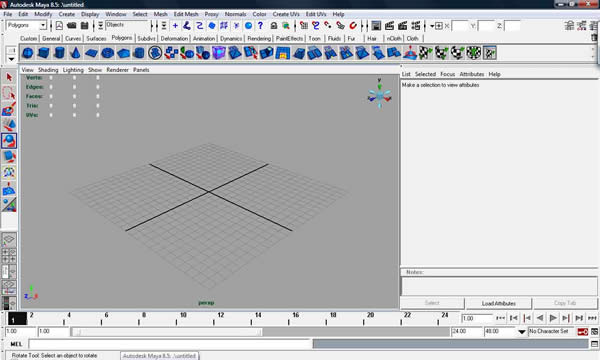Create a polygon cylinder from the shelf

click(x=59, y=53)
